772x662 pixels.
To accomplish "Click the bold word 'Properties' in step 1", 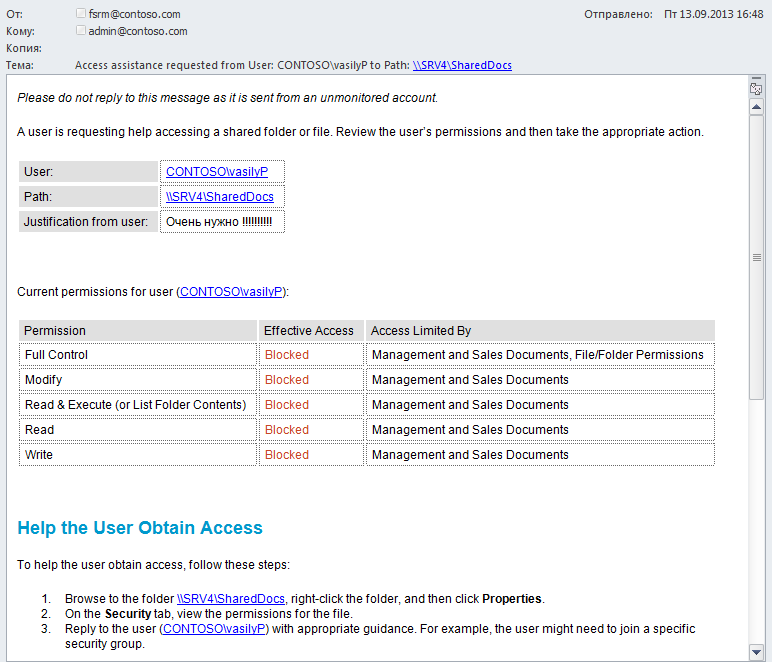I will click(x=512, y=599).
